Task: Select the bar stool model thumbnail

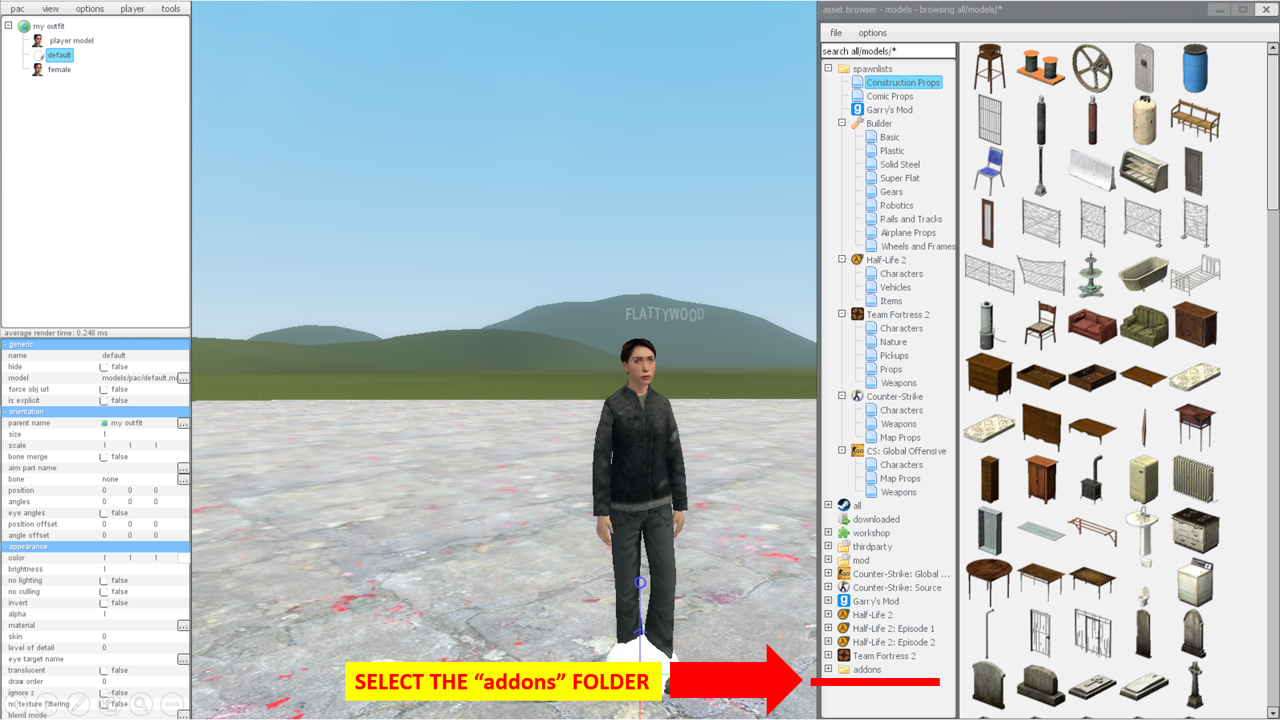Action: point(990,66)
